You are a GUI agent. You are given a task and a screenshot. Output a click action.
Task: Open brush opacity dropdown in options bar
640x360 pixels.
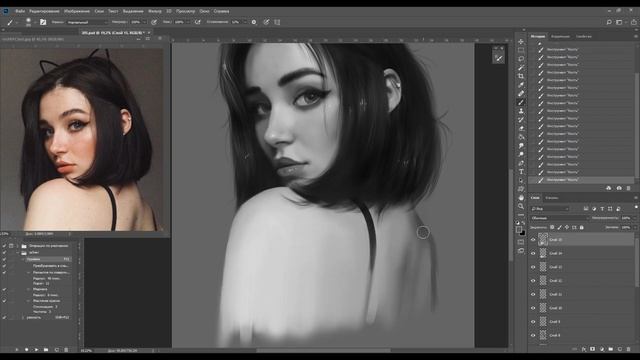pyautogui.click(x=144, y=22)
